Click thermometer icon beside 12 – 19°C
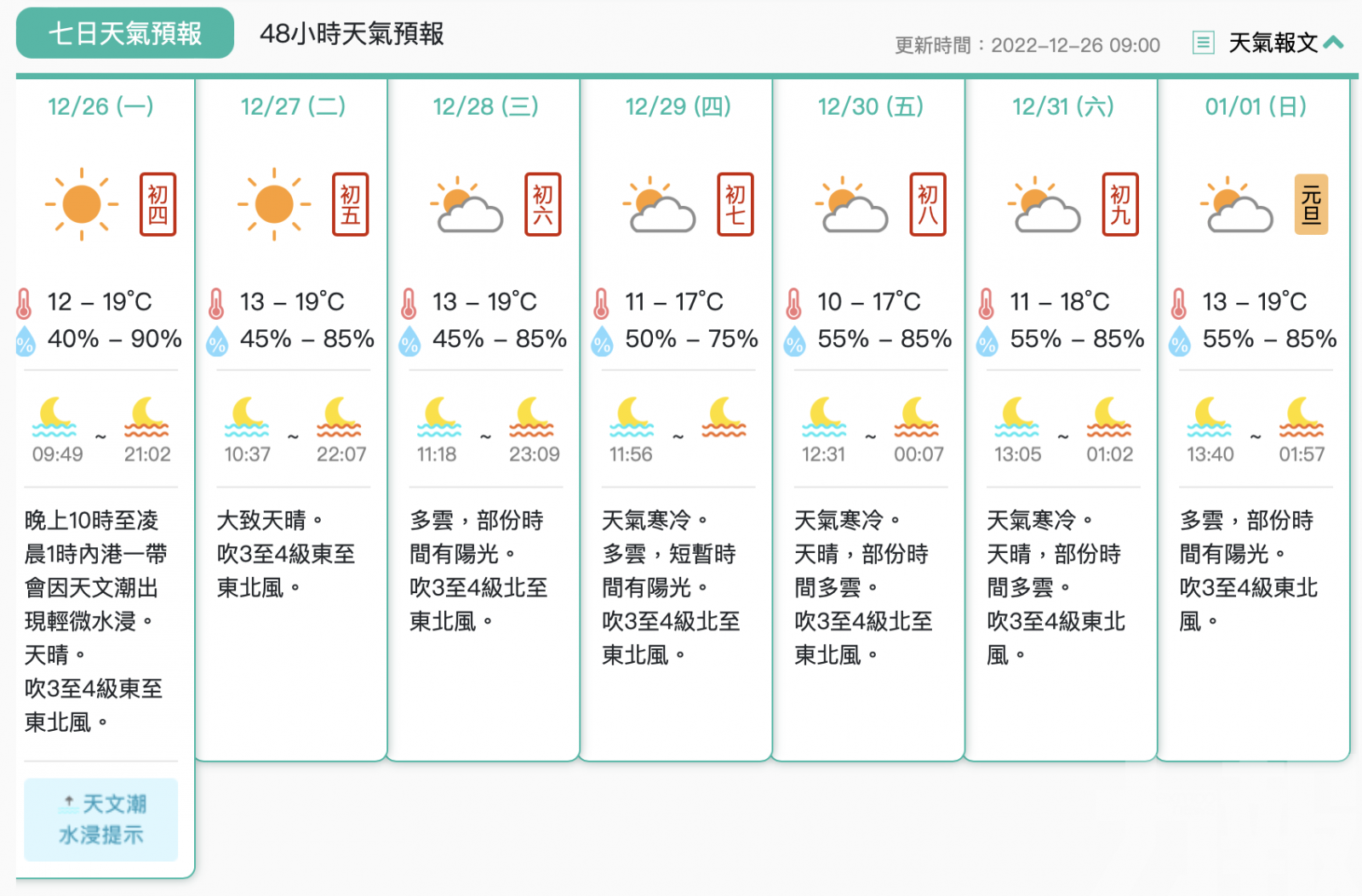 [24, 303]
